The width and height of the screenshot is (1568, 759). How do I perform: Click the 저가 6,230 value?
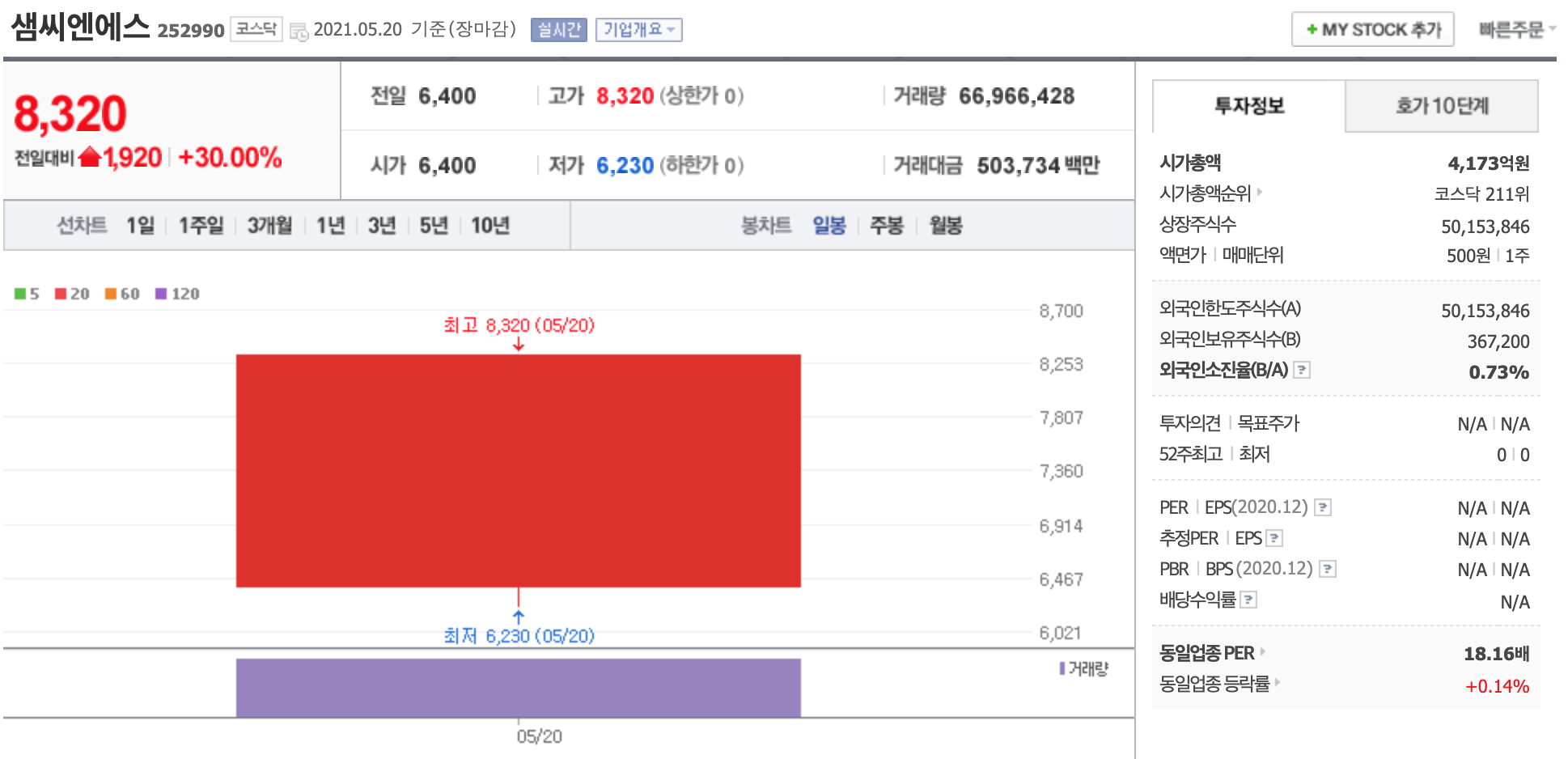(625, 166)
